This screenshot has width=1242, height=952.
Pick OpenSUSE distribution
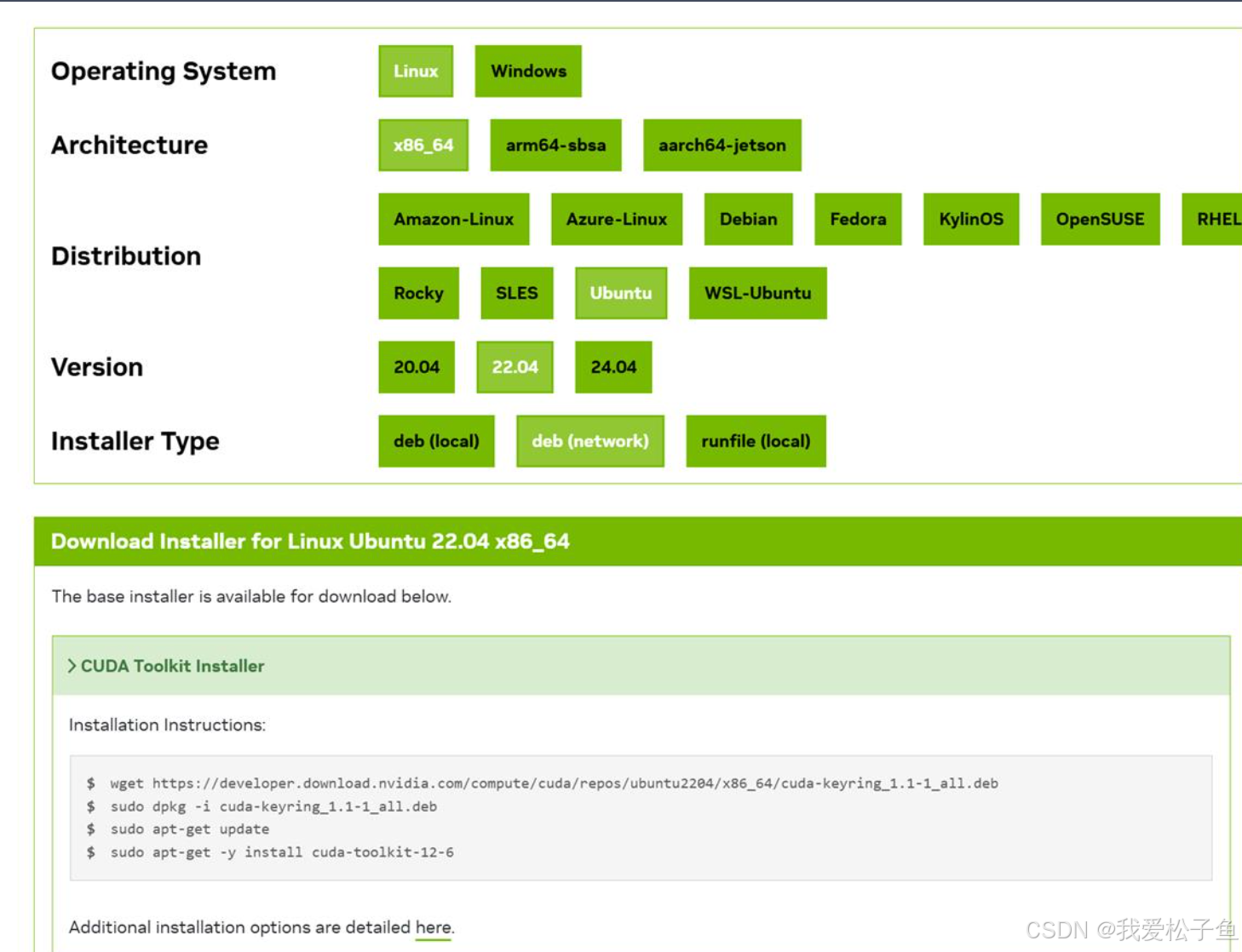(x=1101, y=220)
